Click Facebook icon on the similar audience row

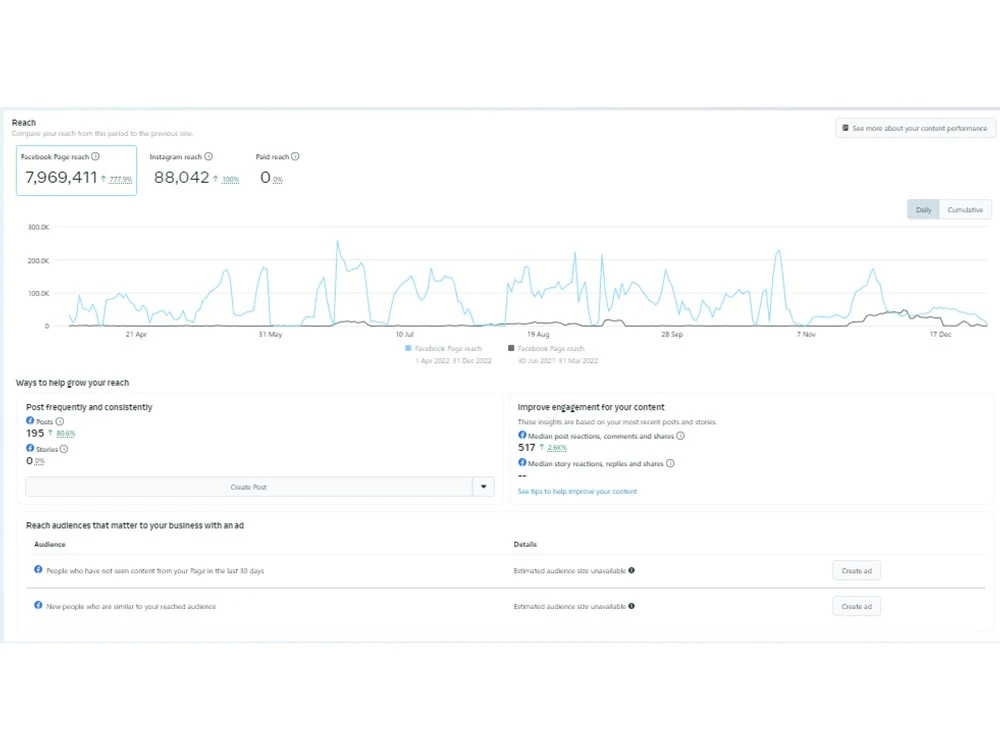click(x=37, y=605)
